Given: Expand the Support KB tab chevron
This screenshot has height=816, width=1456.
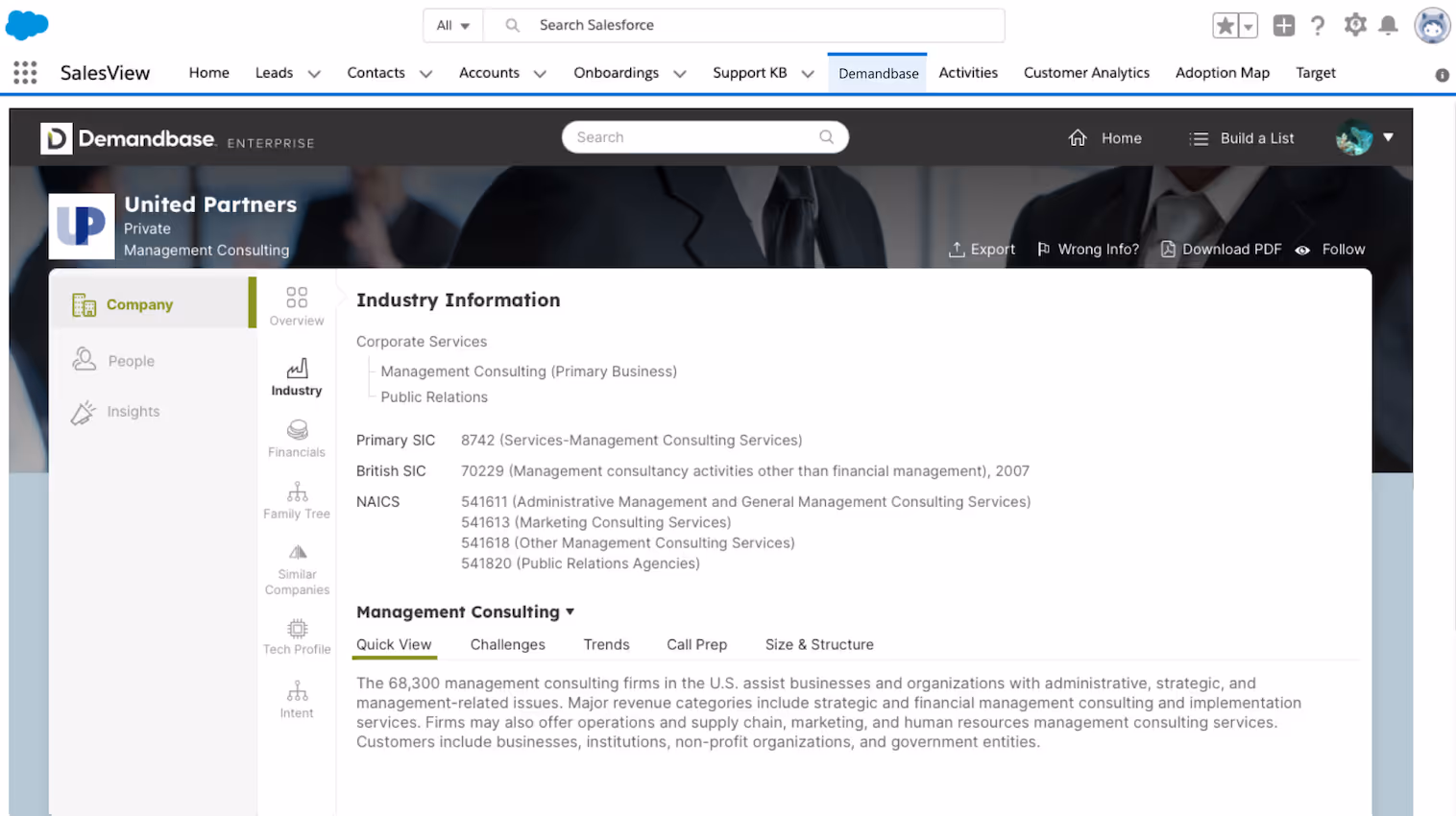Looking at the screenshot, I should point(808,74).
